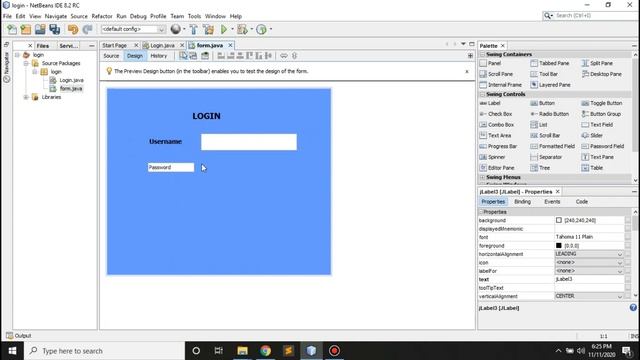
Task: Pick the Tabbed Pane component in Palette
Action: click(x=549, y=63)
